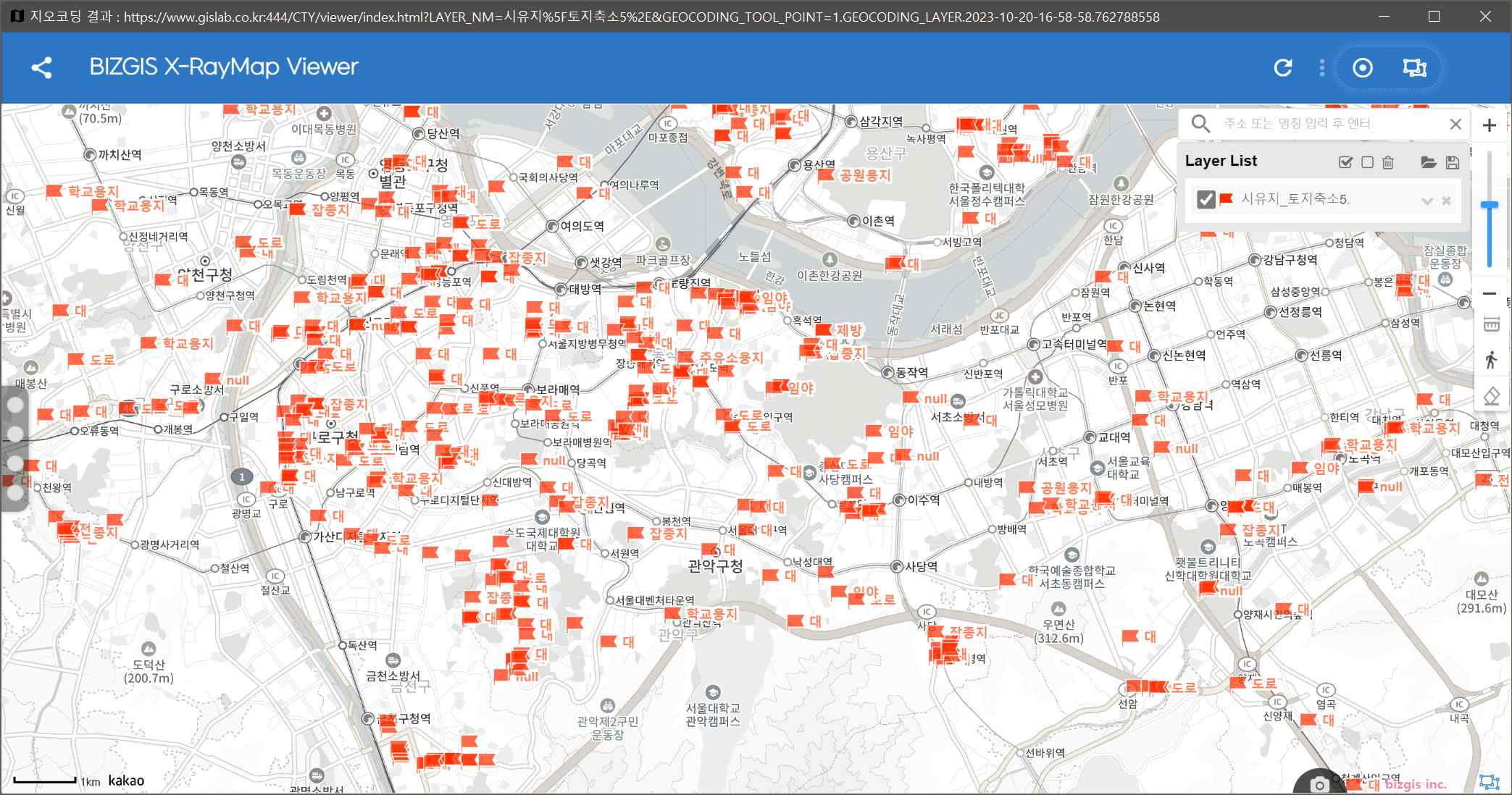This screenshot has height=795, width=1512.
Task: Click the share icon in header
Action: (x=41, y=67)
